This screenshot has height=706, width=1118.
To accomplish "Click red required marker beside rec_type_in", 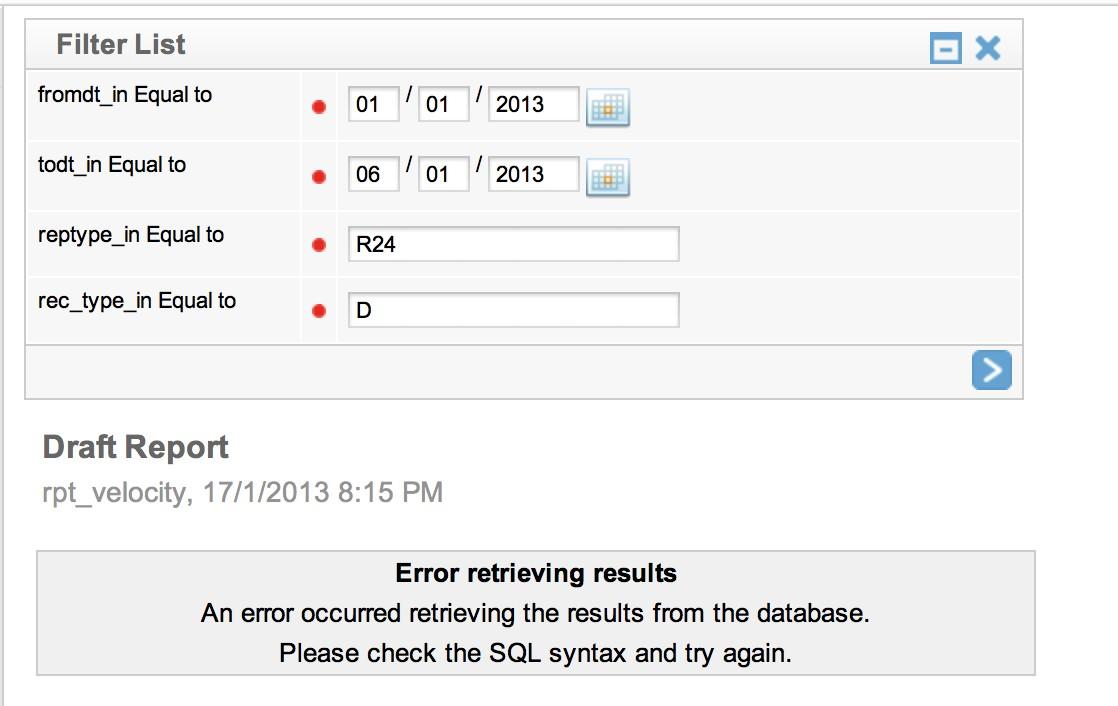I will [319, 311].
